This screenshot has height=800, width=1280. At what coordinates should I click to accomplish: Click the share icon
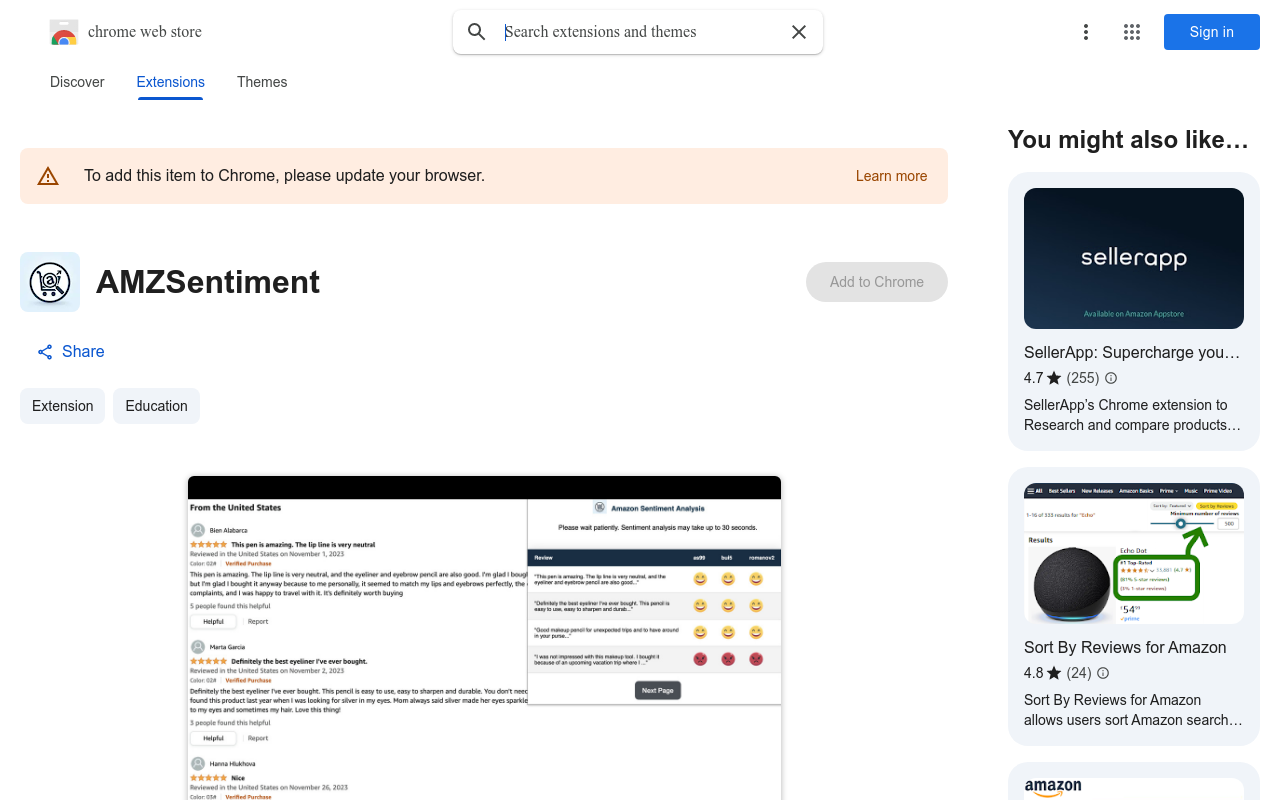[x=45, y=352]
